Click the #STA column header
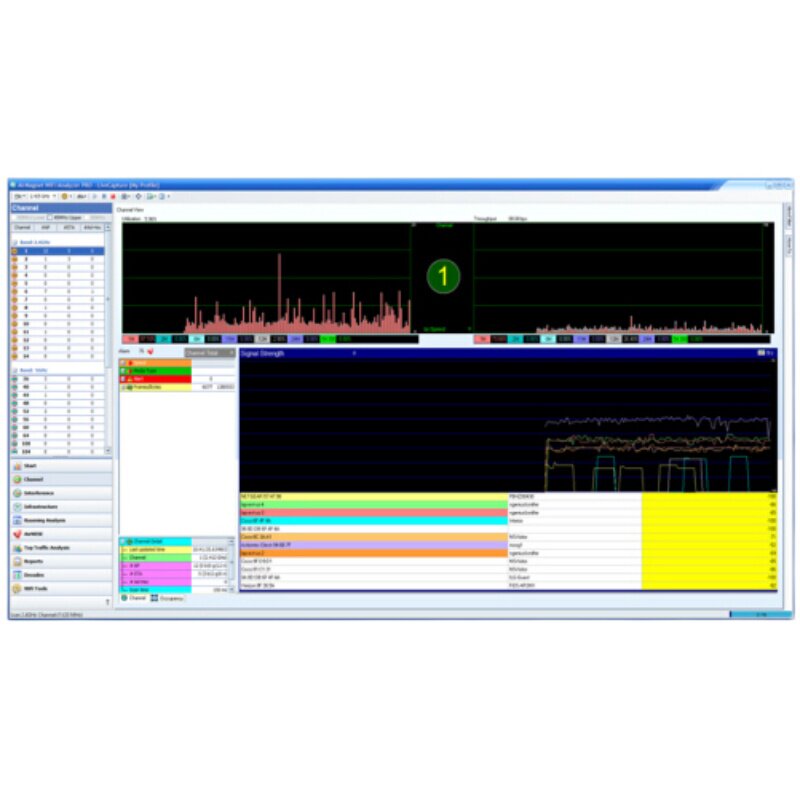 pos(69,228)
